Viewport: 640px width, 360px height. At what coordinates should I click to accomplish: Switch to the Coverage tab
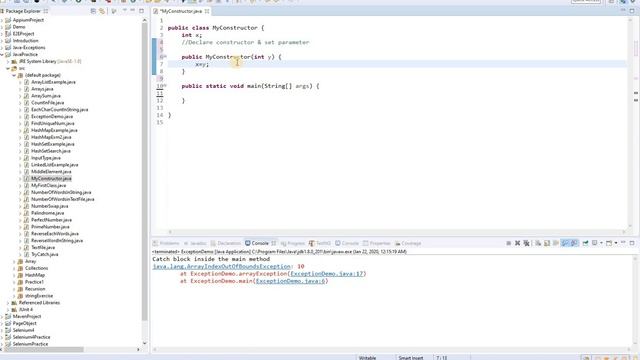[408, 243]
